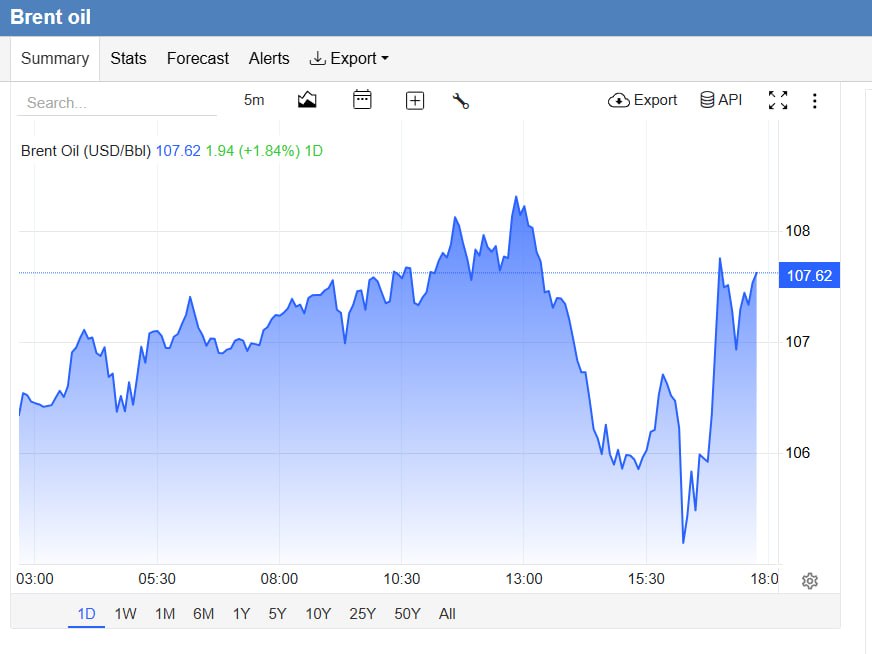Screen dimensions: 872x654
Task: Open the chart type icon
Action: click(x=307, y=100)
